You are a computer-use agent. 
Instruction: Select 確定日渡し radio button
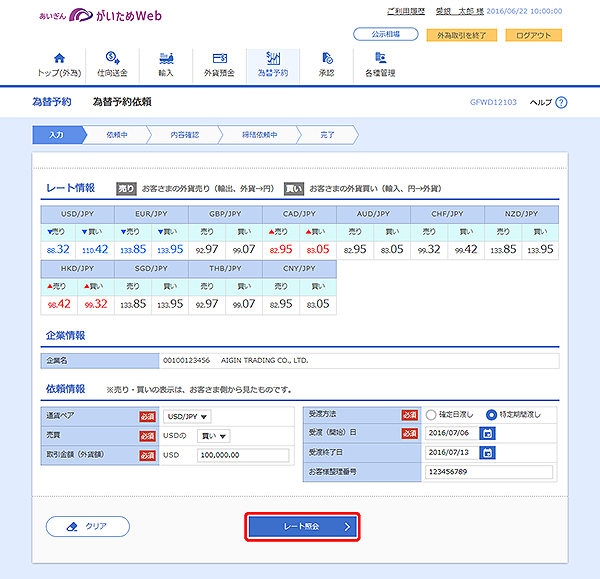point(431,415)
